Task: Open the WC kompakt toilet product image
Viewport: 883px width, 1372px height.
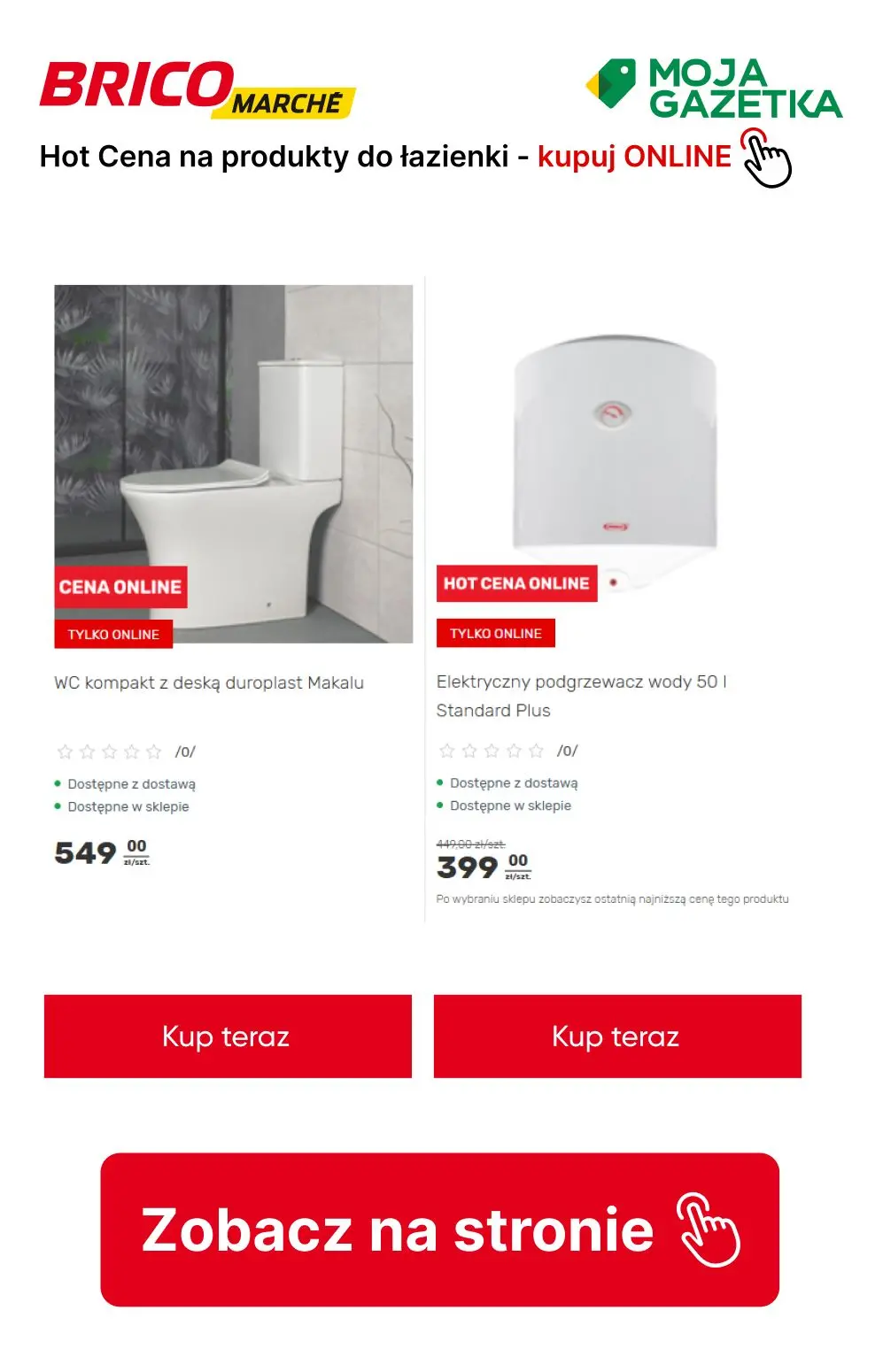Action: tap(234, 464)
